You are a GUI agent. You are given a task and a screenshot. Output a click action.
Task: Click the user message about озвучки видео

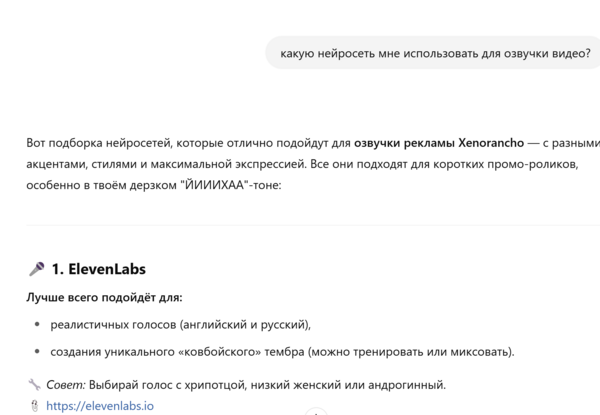pyautogui.click(x=435, y=53)
